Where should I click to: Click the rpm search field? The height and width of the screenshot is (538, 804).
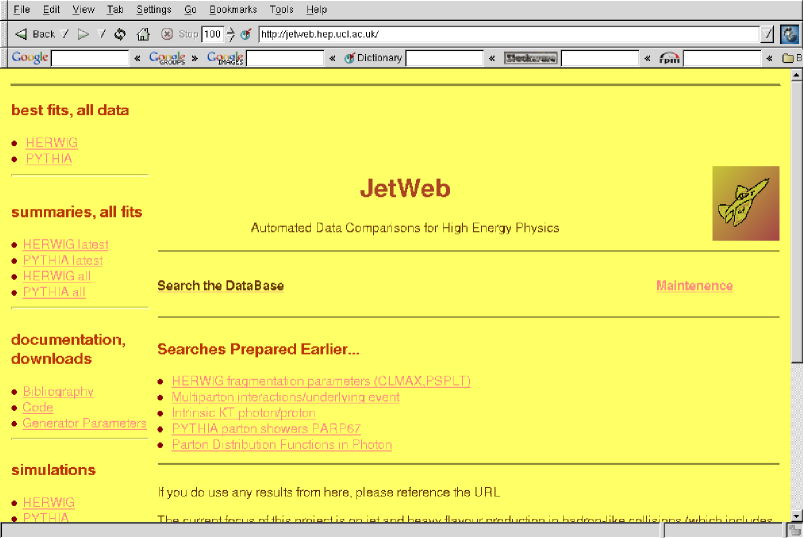(722, 58)
